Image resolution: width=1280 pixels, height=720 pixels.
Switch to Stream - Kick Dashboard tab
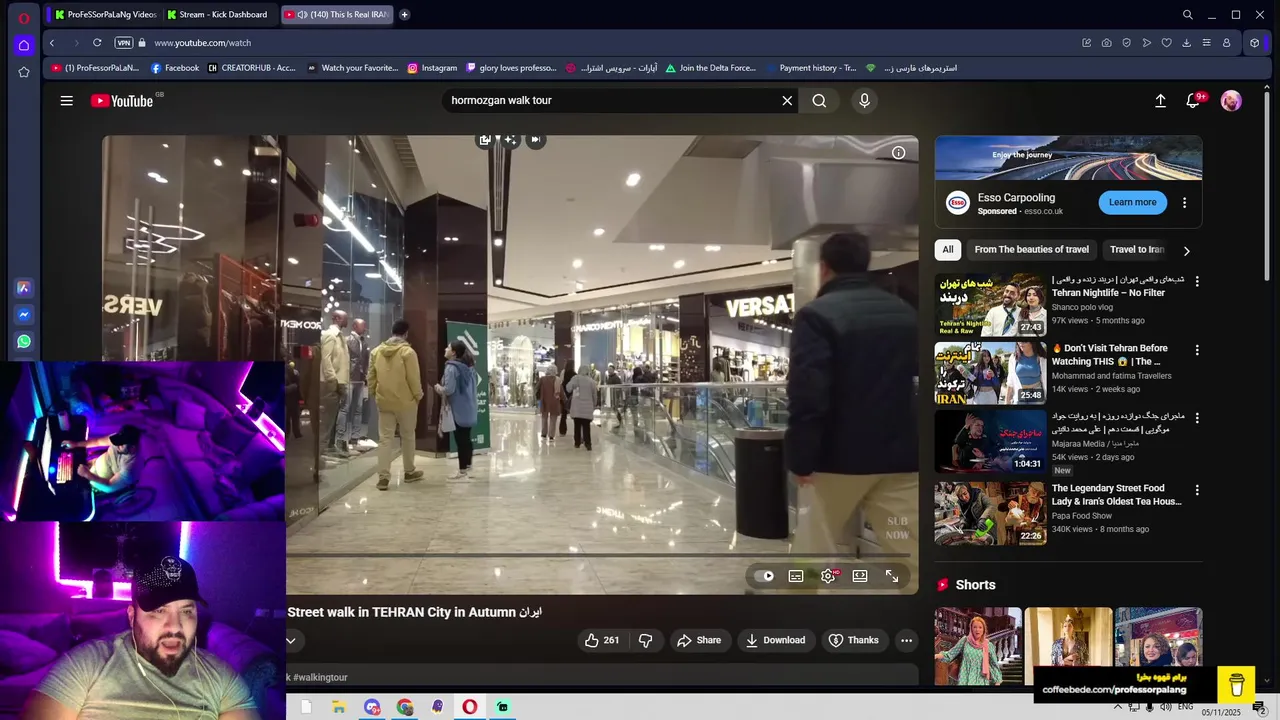[217, 14]
